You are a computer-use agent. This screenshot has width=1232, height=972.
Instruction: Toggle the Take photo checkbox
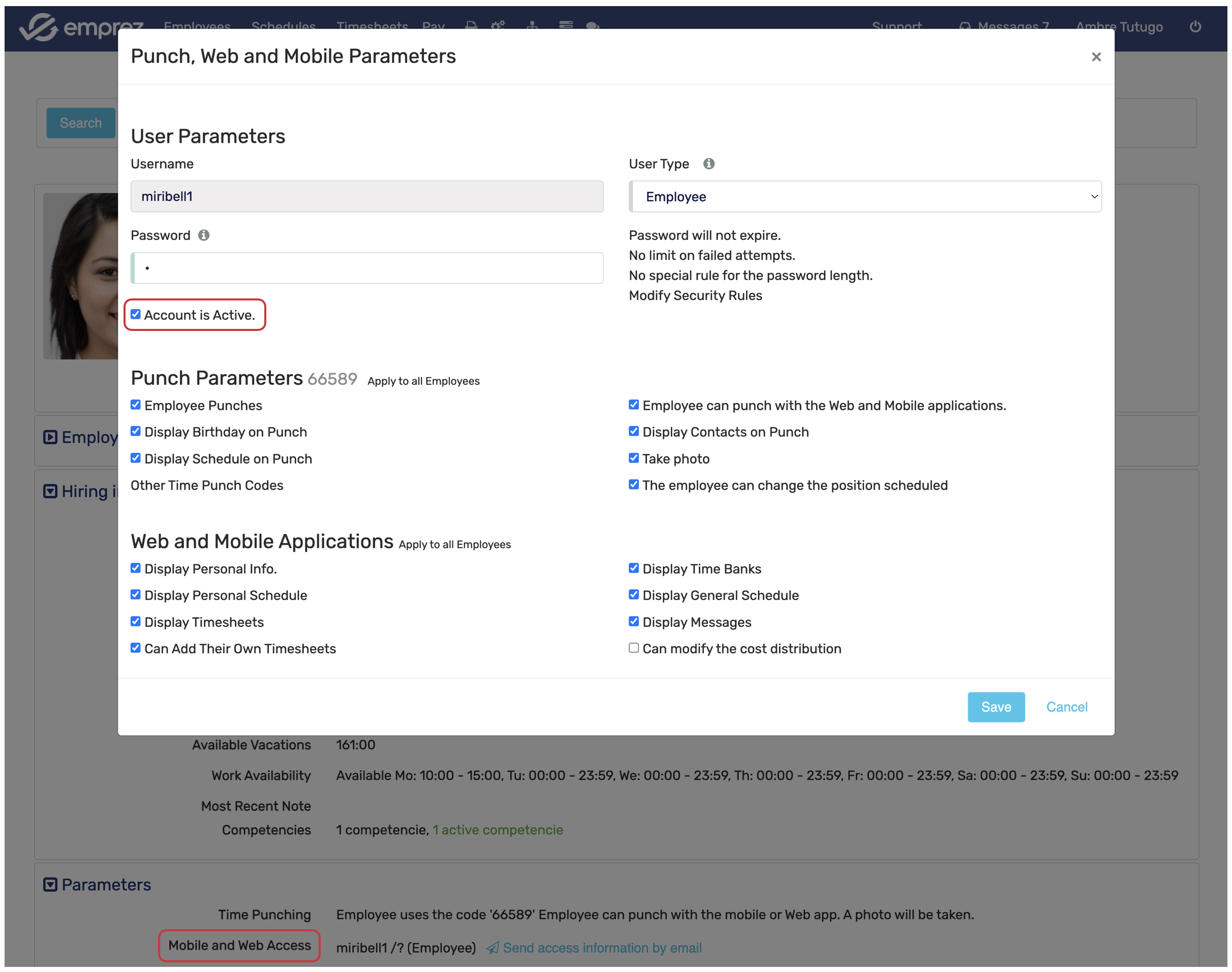[x=634, y=459]
